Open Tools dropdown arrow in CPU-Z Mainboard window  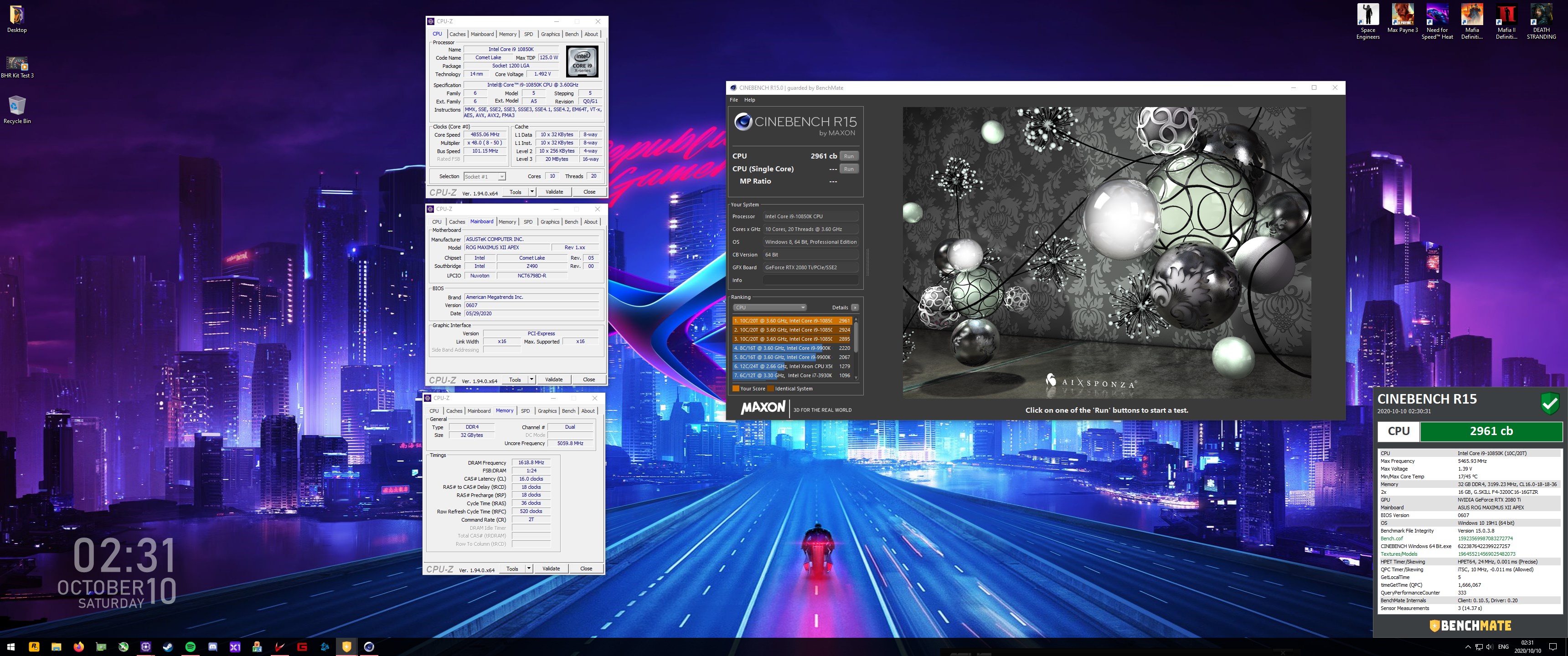point(531,379)
